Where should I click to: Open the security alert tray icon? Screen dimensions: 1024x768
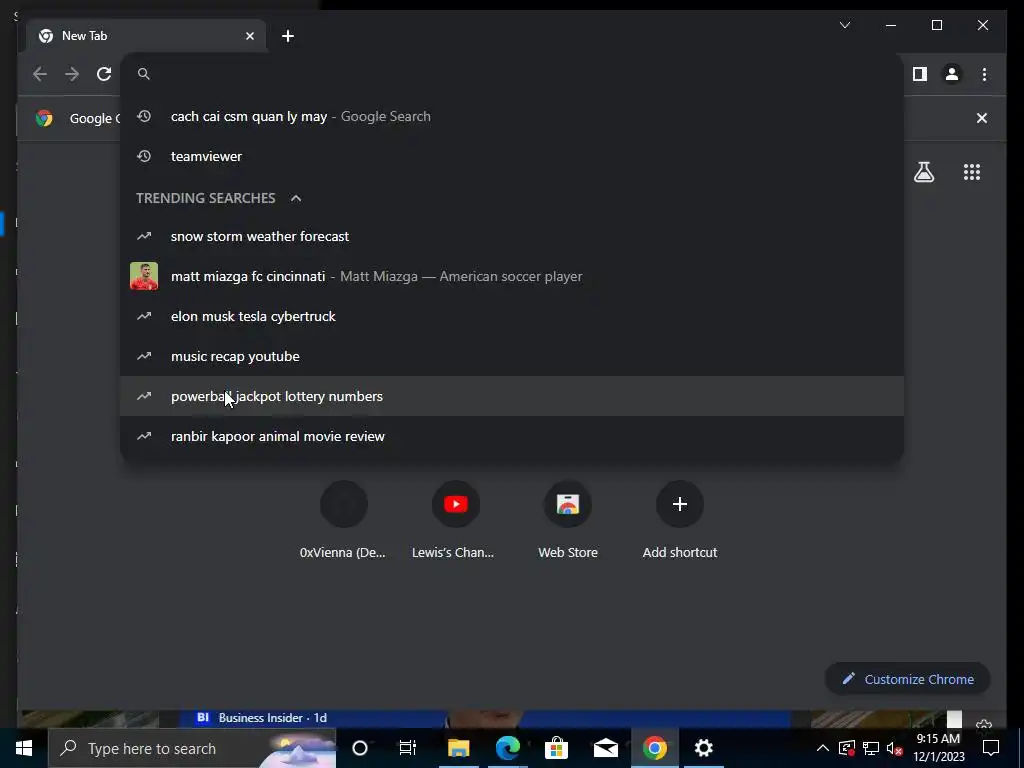point(847,748)
